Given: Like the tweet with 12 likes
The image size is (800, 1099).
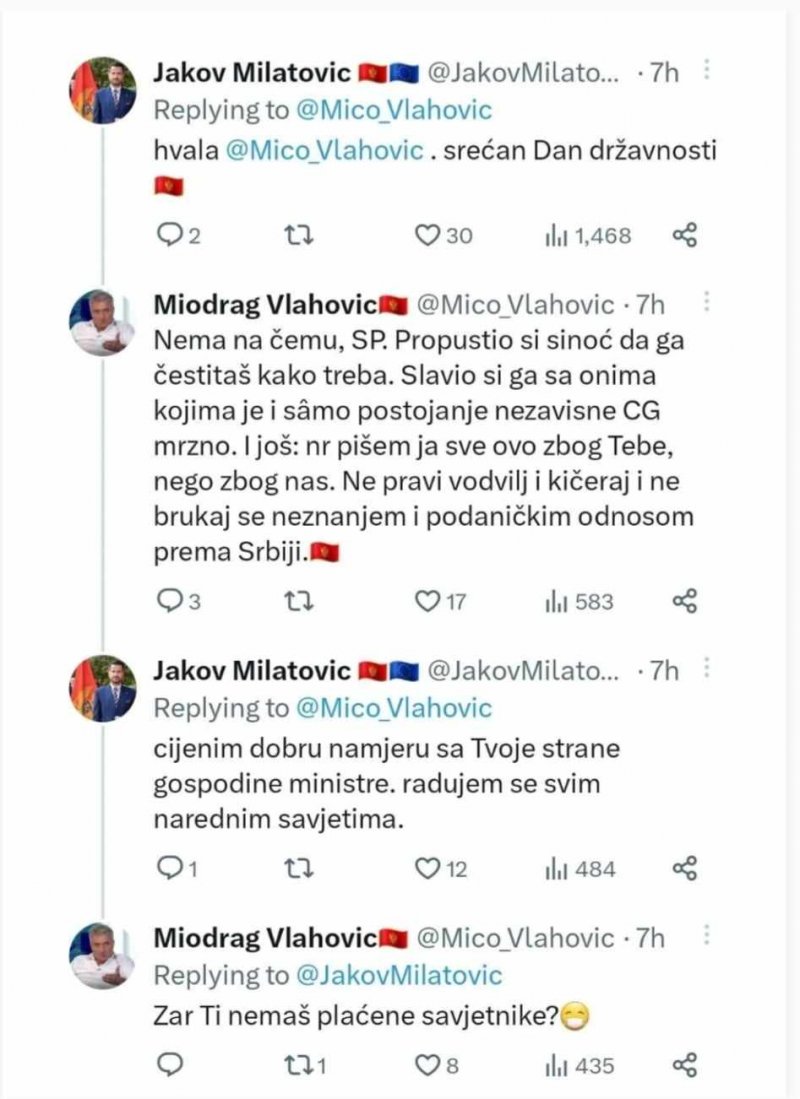Looking at the screenshot, I should [x=429, y=868].
